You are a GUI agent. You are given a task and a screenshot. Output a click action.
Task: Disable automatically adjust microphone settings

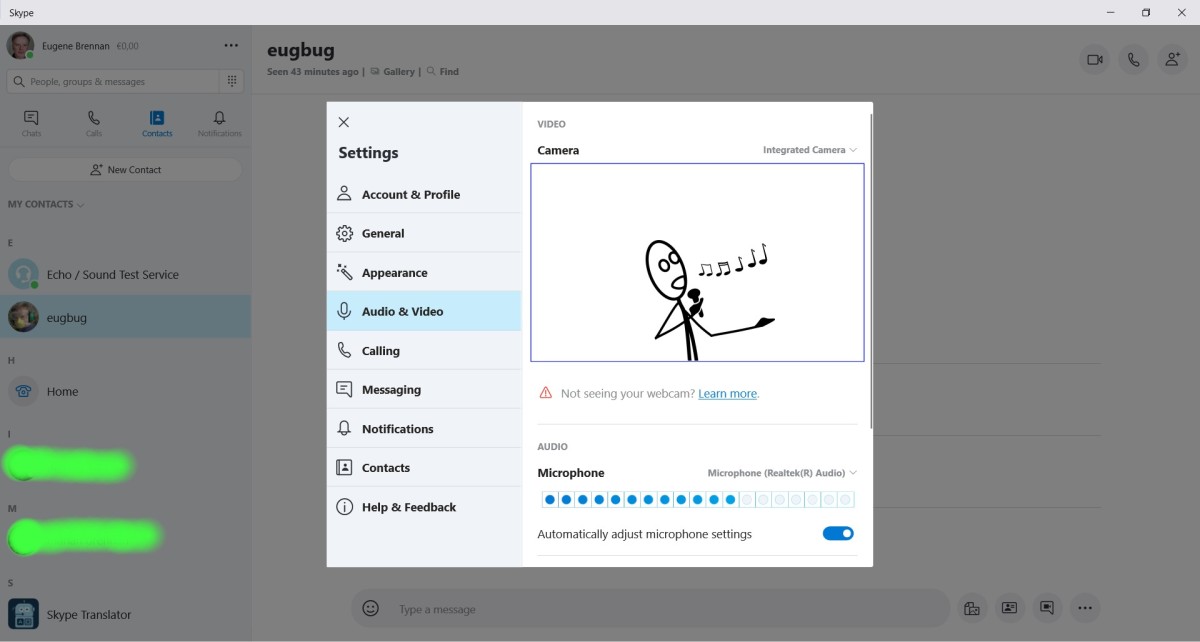838,533
